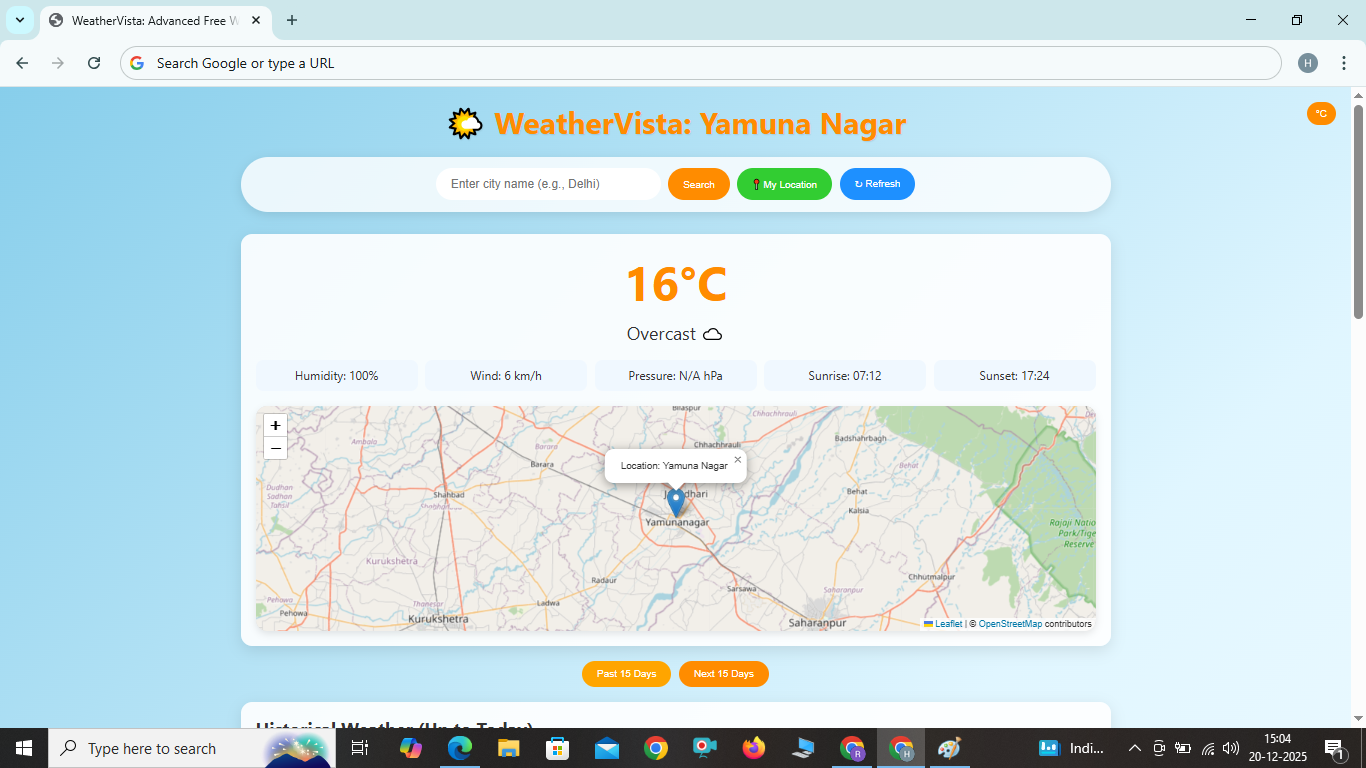Zoom in using the map plus control

coord(275,425)
